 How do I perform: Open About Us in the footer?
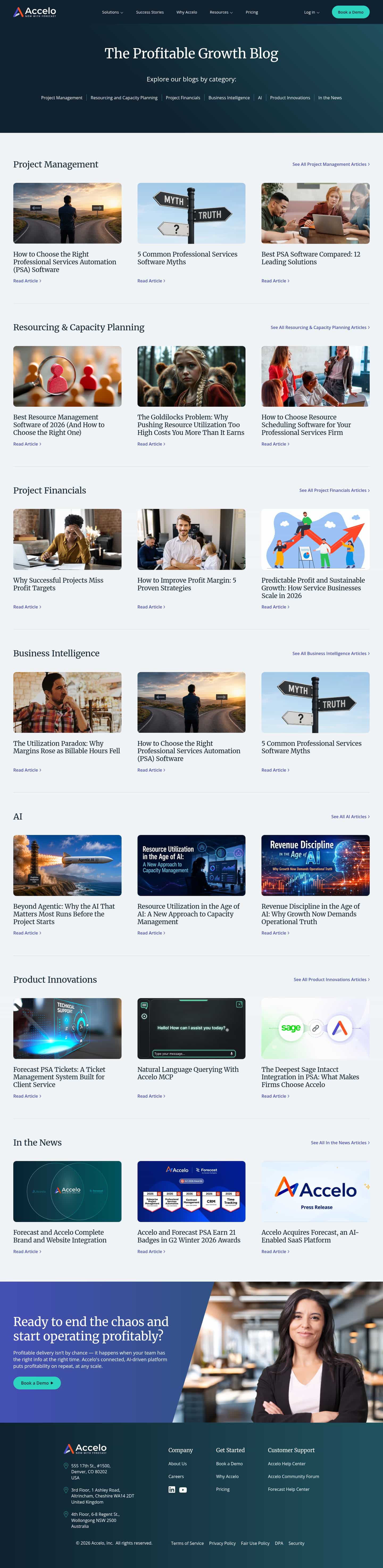coord(177,1464)
